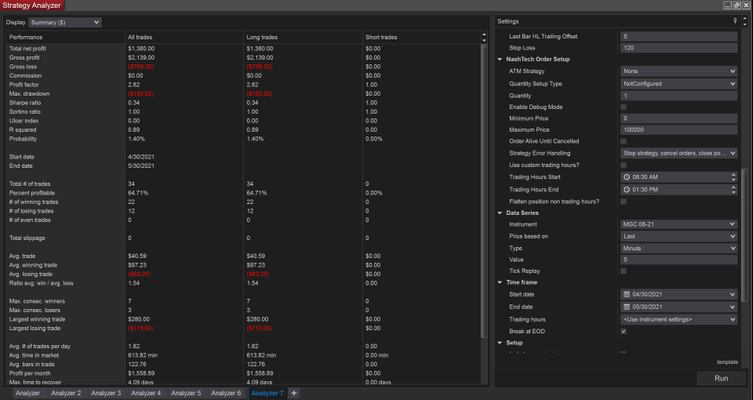The height and width of the screenshot is (400, 753).
Task: Click the Stop Loss input field
Action: pyautogui.click(x=678, y=47)
